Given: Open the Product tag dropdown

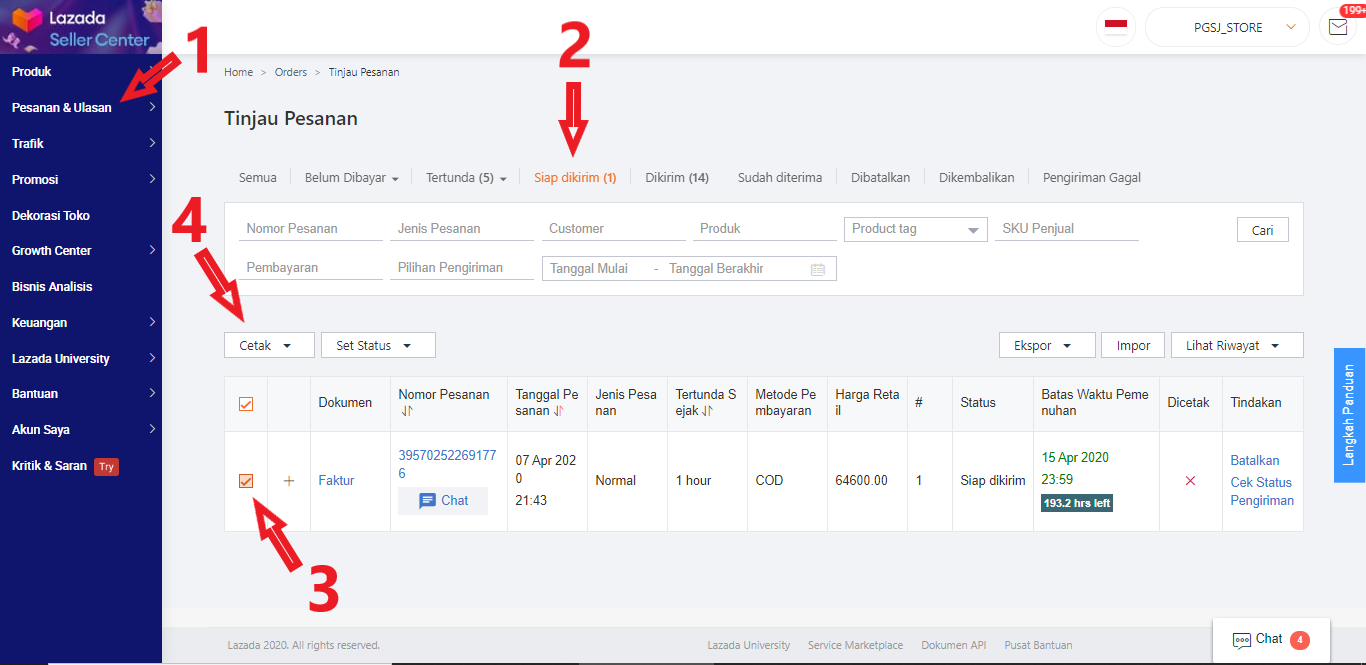Looking at the screenshot, I should (916, 229).
